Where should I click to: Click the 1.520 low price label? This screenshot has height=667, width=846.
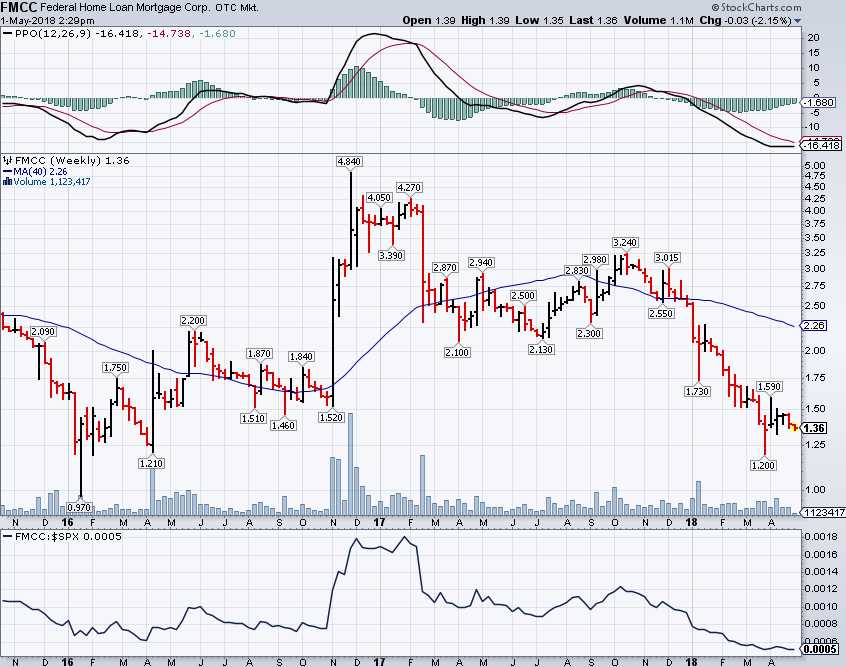pos(331,418)
